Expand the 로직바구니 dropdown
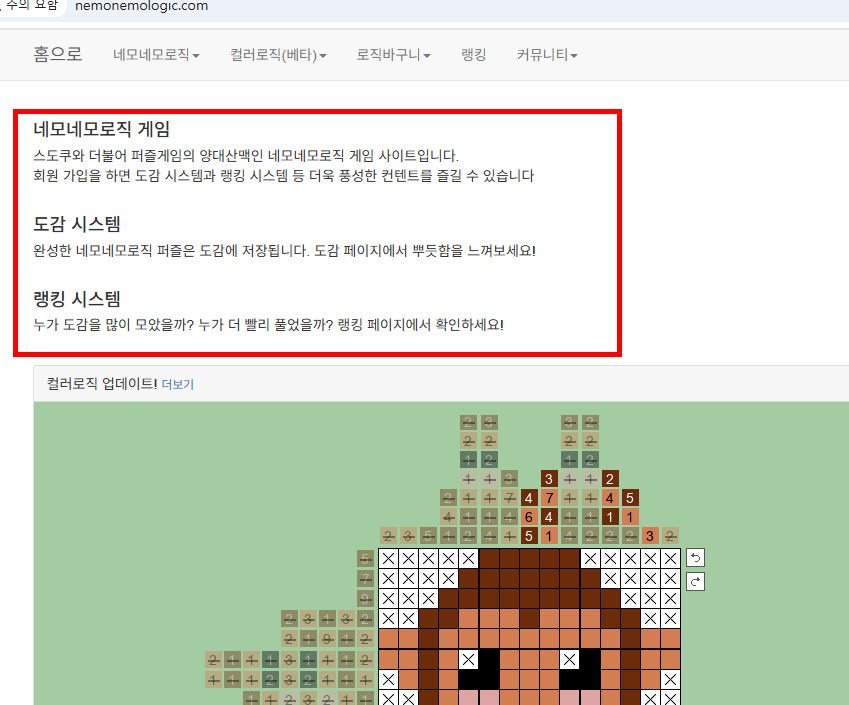Screen dimensions: 849x705 [393, 55]
